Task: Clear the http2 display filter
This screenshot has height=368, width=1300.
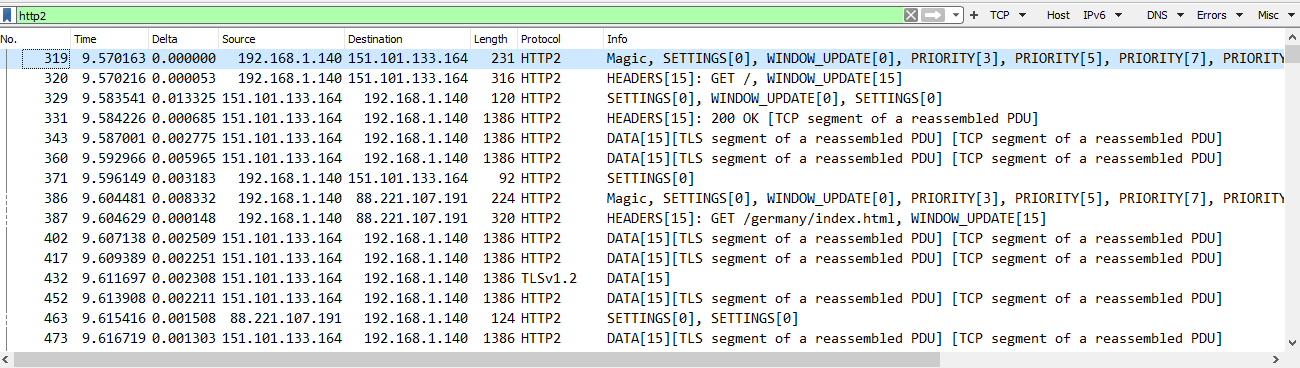Action: tap(910, 15)
